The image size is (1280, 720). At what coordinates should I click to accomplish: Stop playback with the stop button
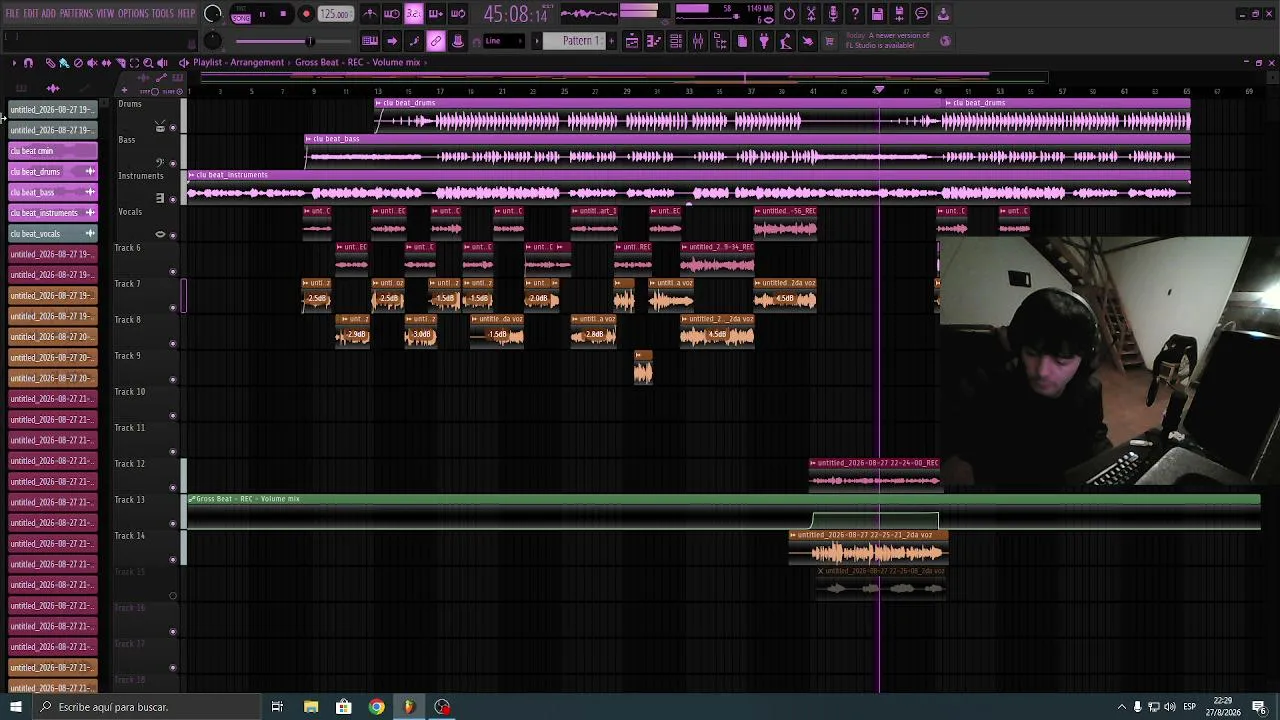tap(284, 14)
